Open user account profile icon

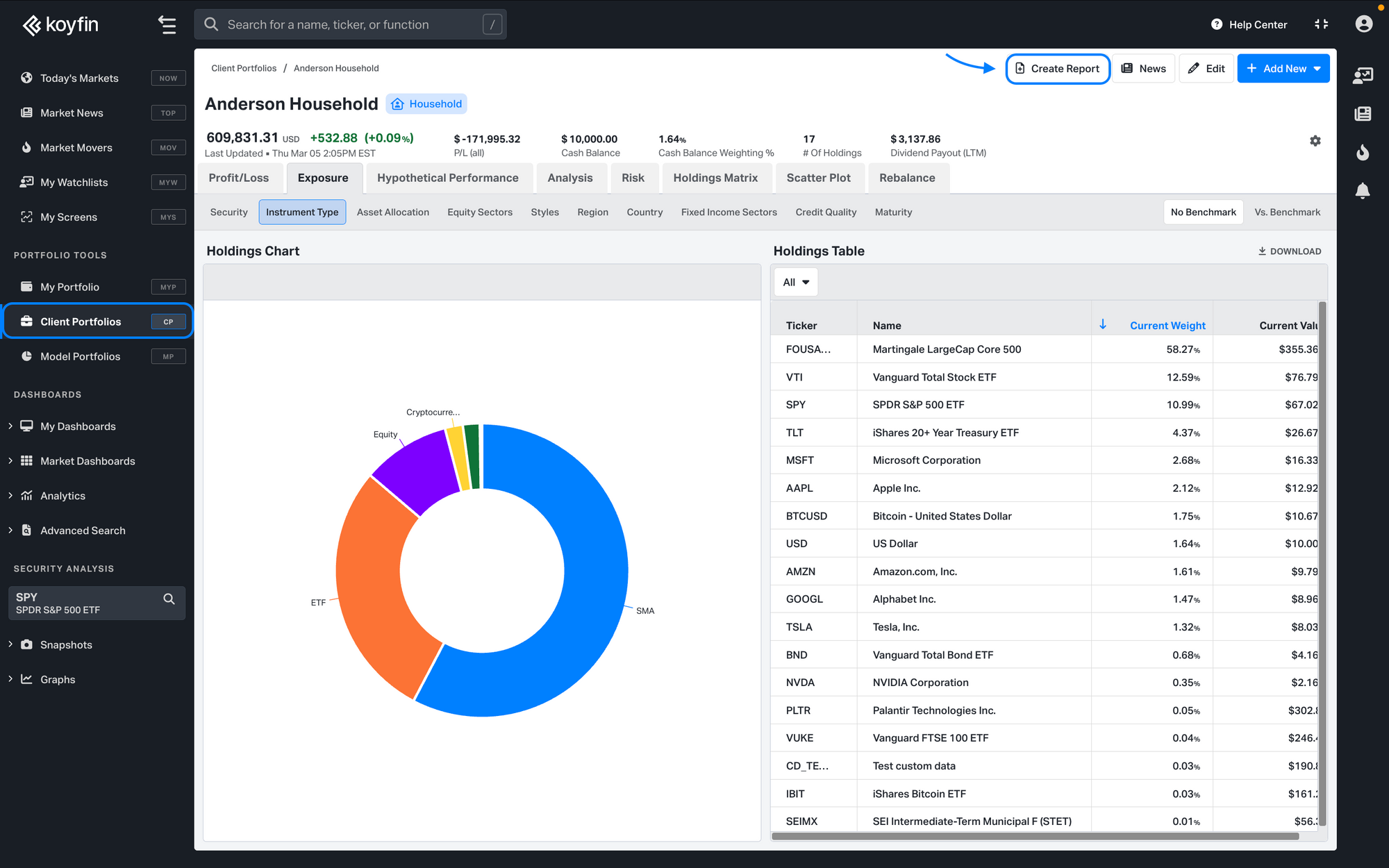click(x=1363, y=24)
